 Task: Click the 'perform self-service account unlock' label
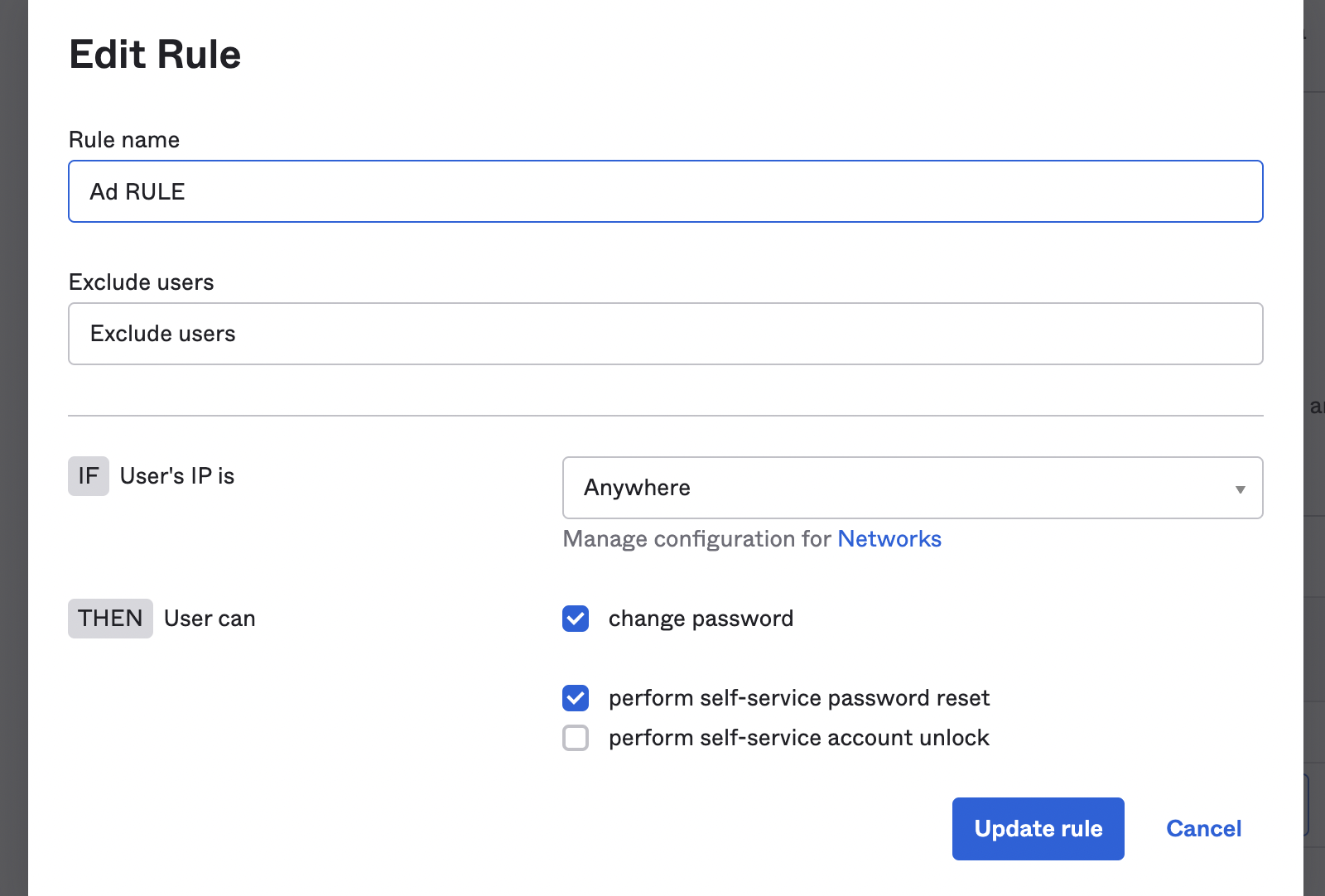[798, 738]
